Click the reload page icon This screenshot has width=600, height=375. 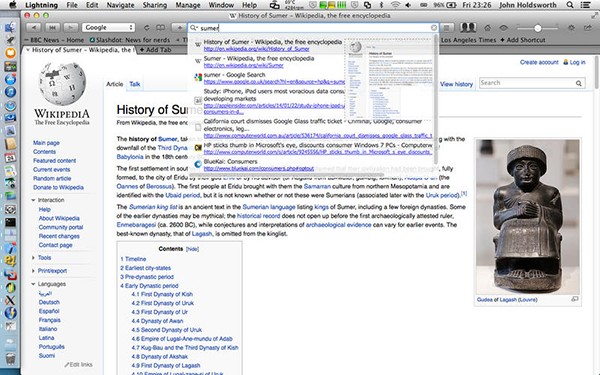[147, 28]
